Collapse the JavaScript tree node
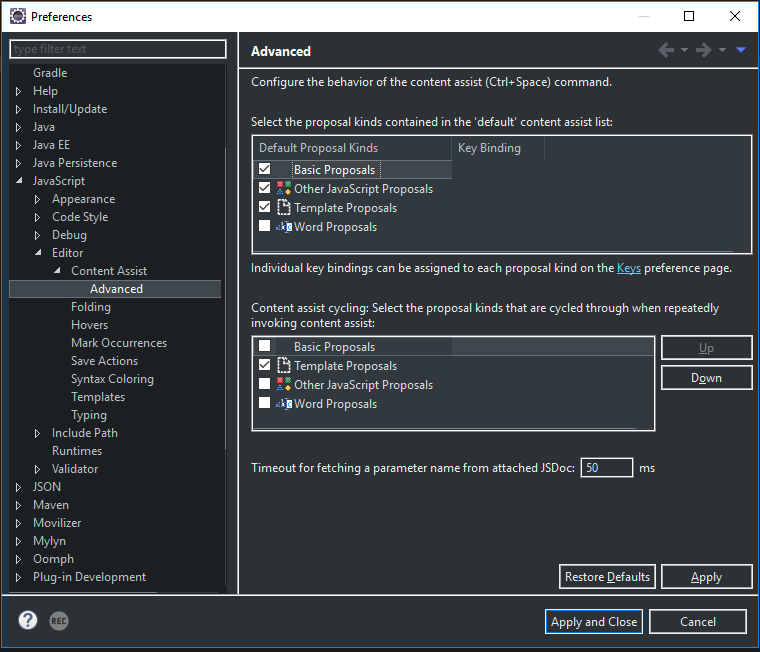Screen dimensions: 760x652 [x=19, y=180]
